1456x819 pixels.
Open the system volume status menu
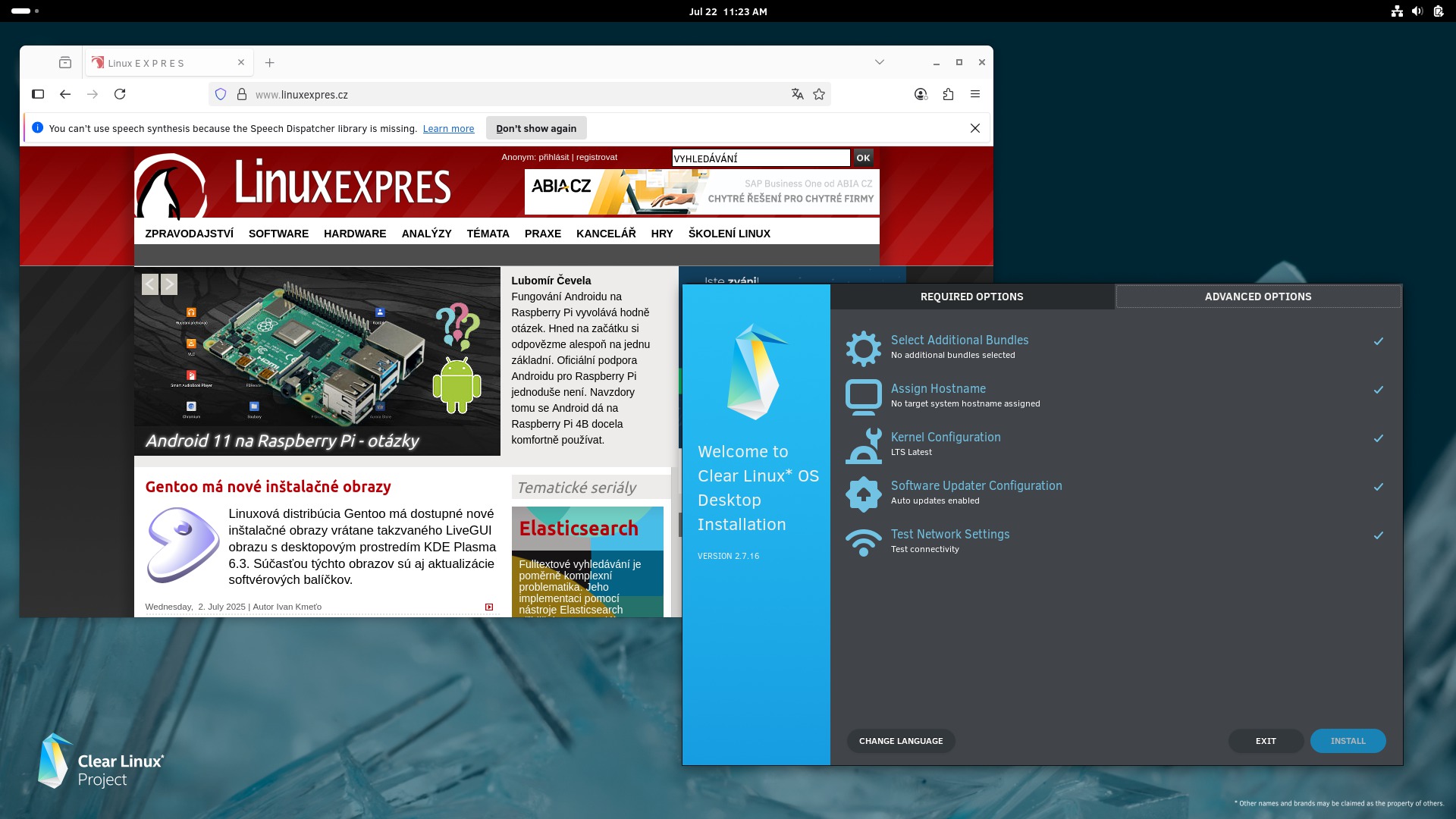[1417, 11]
